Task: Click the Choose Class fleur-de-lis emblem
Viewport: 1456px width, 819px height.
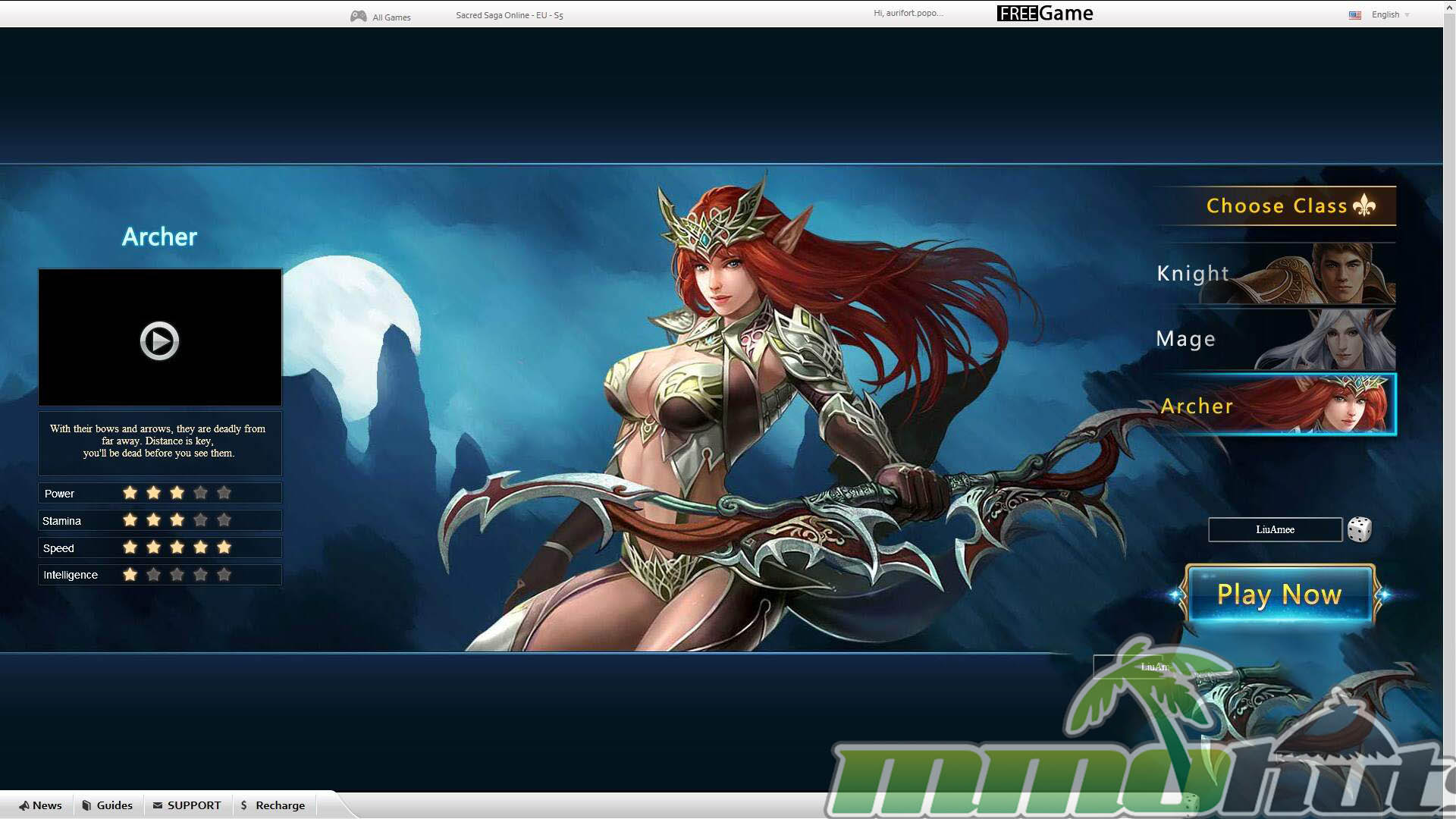Action: point(1364,206)
